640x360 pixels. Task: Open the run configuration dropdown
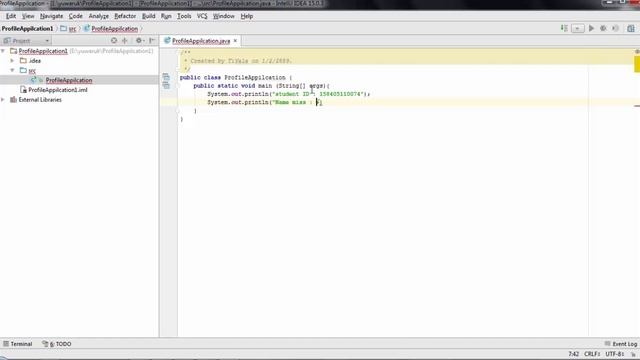pyautogui.click(x=577, y=29)
